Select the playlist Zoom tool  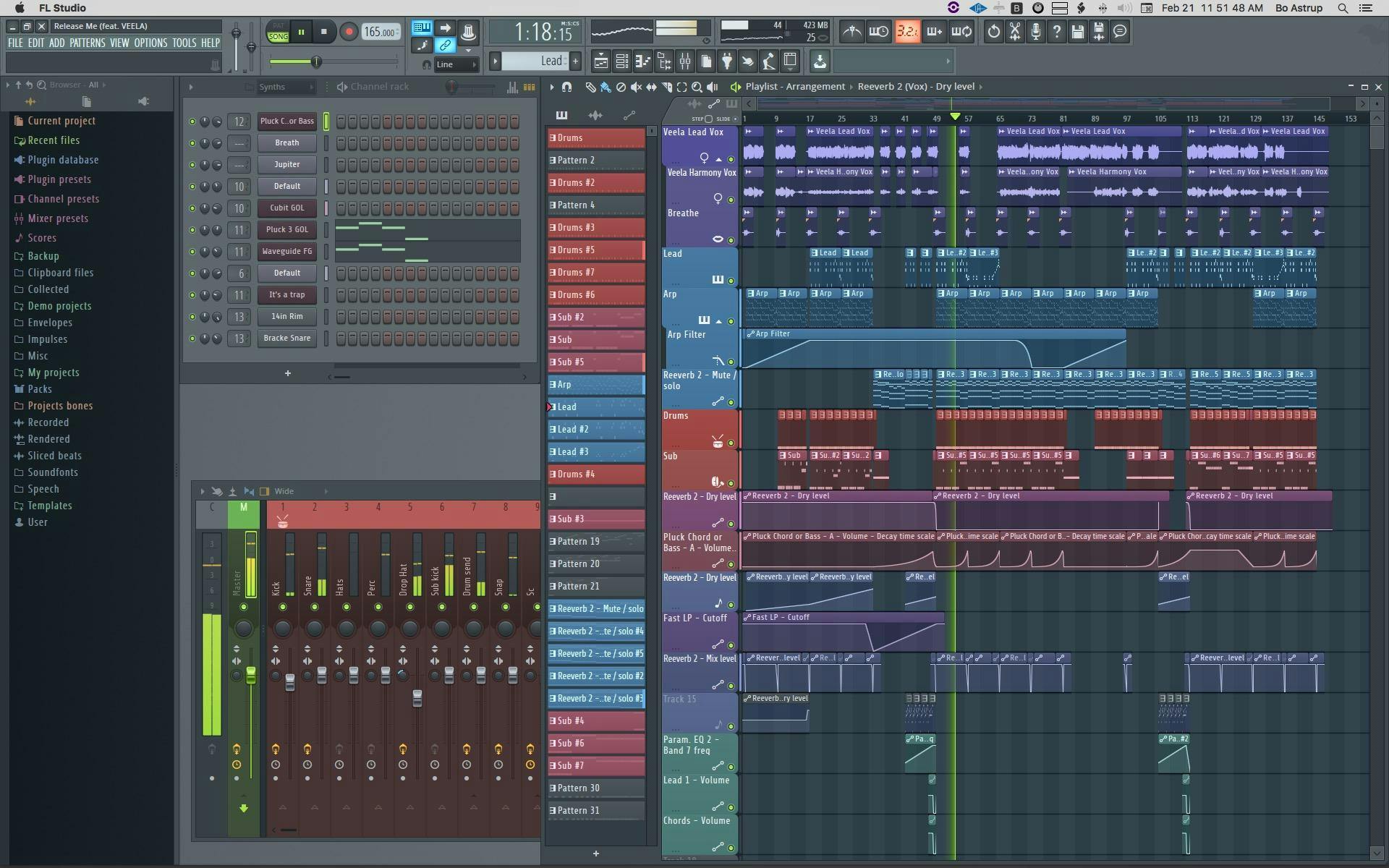coord(697,87)
